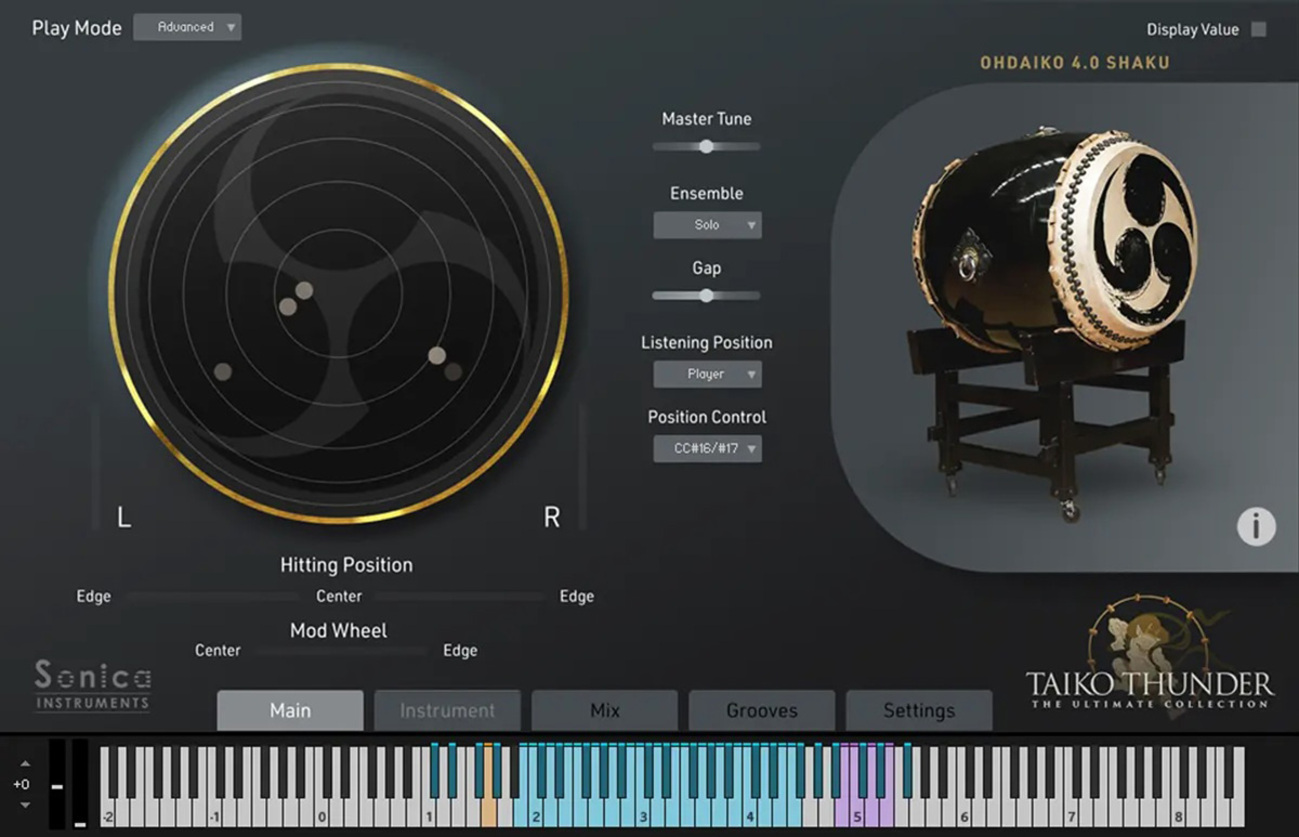Click the orange highlighted key on the keyboard

489,809
